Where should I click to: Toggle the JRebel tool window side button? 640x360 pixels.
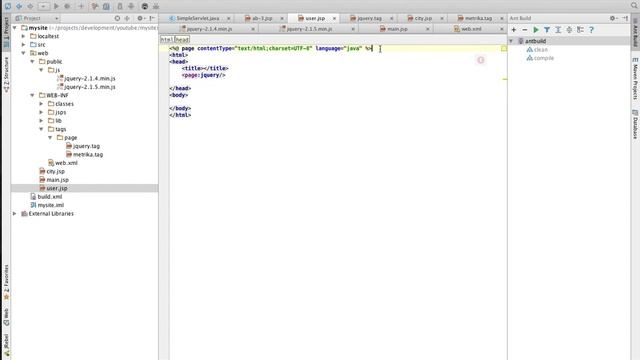click(x=6, y=346)
